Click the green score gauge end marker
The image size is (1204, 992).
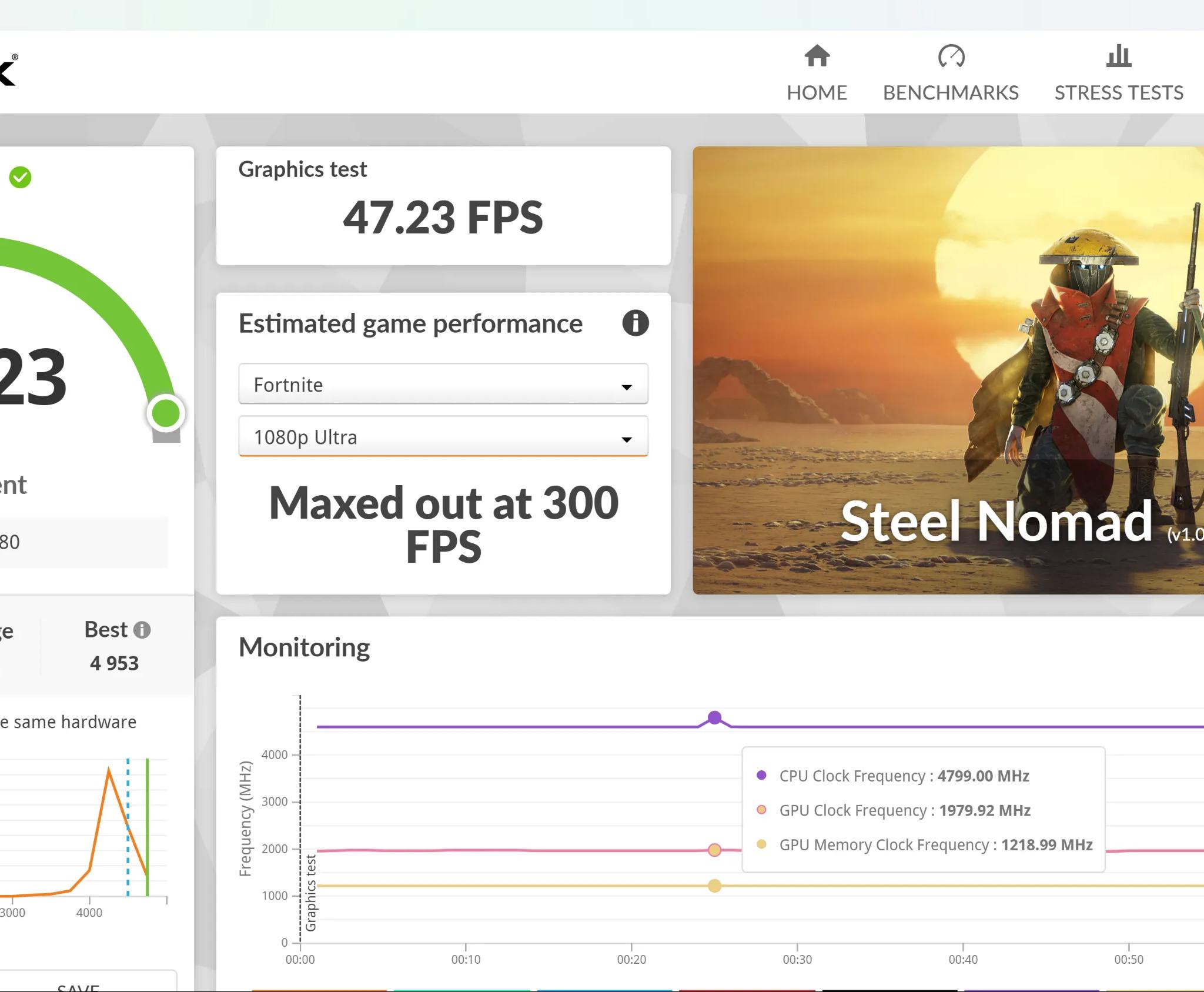click(166, 413)
